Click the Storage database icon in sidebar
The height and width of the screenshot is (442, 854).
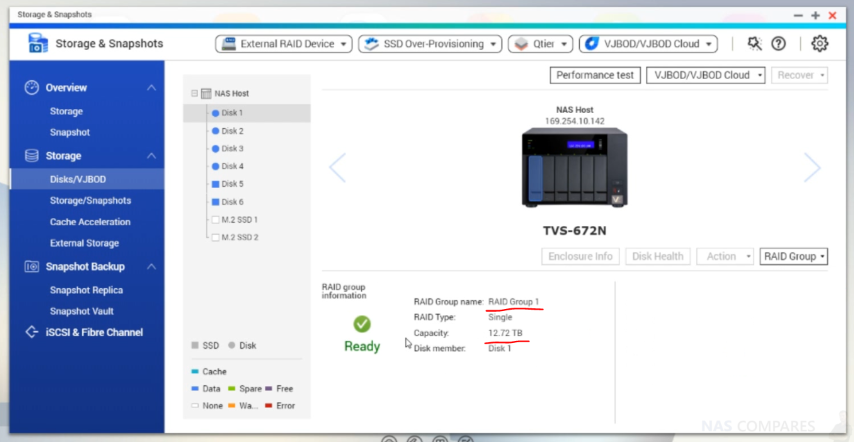32,156
